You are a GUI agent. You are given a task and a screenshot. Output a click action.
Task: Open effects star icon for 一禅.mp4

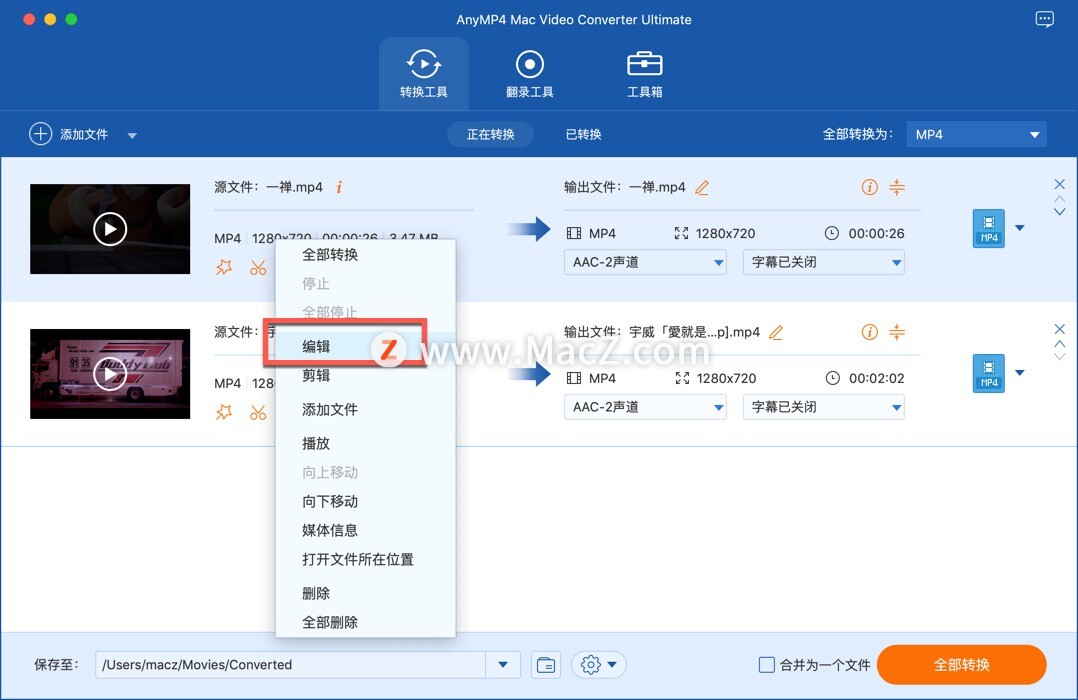(224, 267)
